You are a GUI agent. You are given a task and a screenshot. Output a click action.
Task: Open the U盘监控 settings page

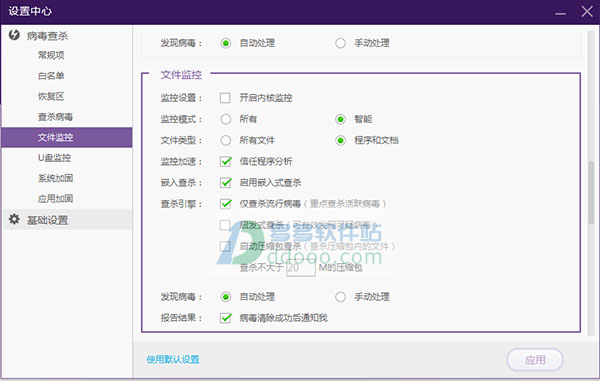pyautogui.click(x=54, y=158)
